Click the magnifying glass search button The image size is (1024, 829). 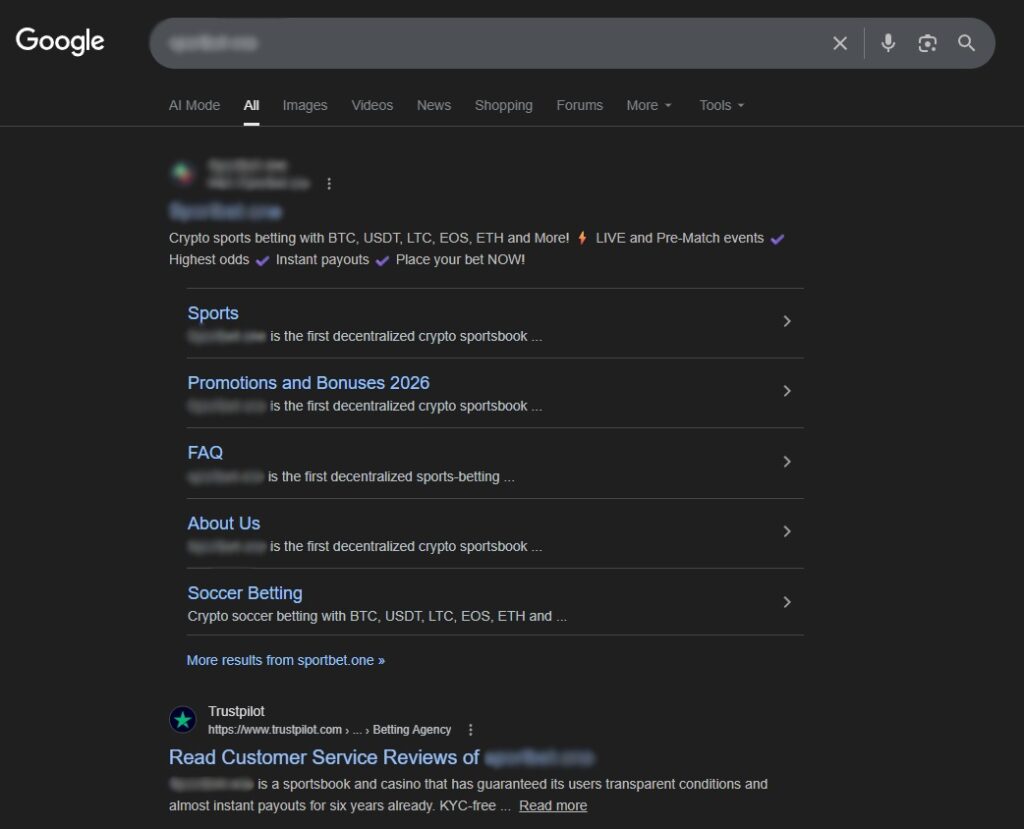(x=966, y=43)
